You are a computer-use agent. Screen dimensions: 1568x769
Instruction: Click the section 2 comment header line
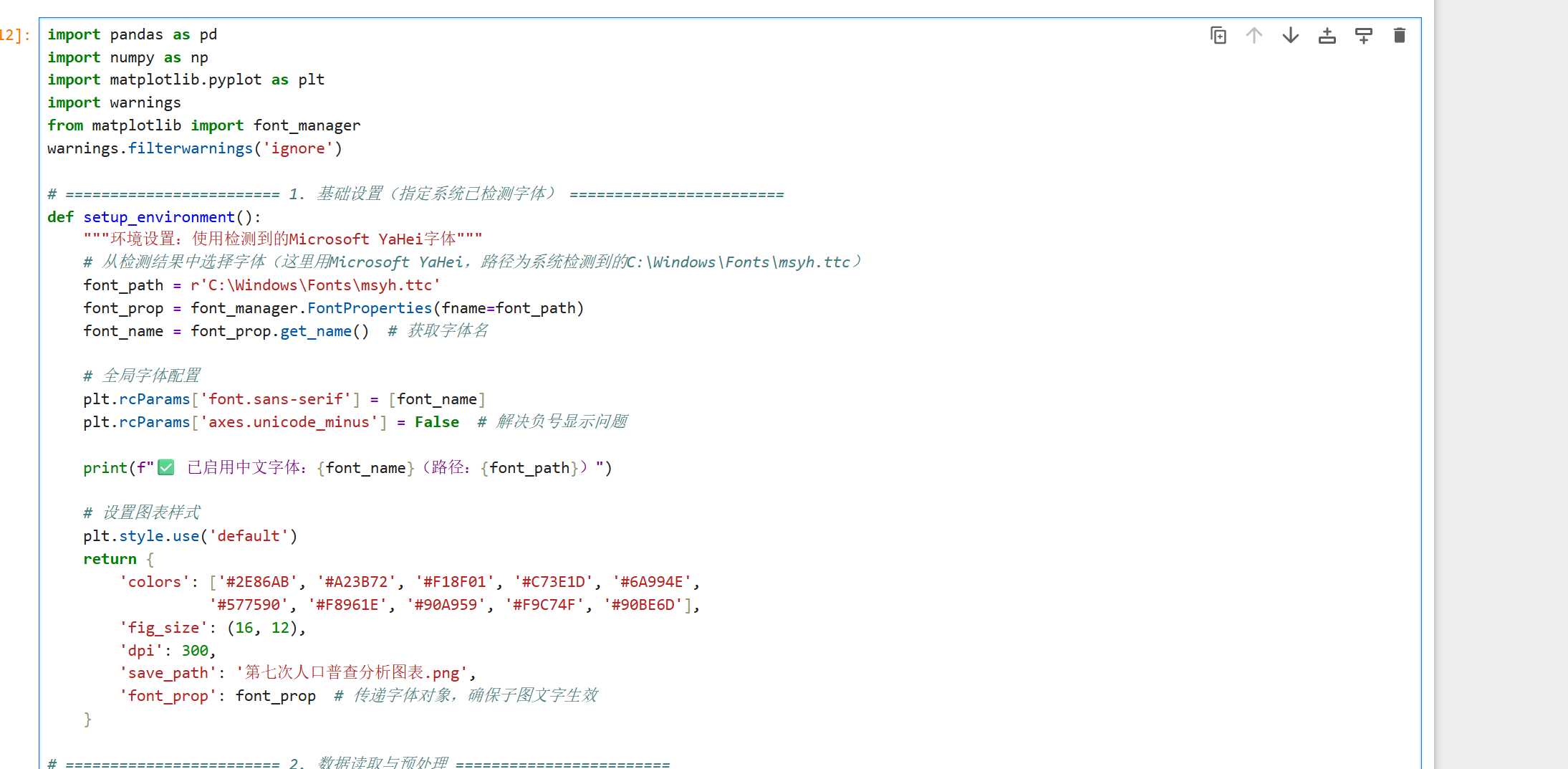point(358,763)
